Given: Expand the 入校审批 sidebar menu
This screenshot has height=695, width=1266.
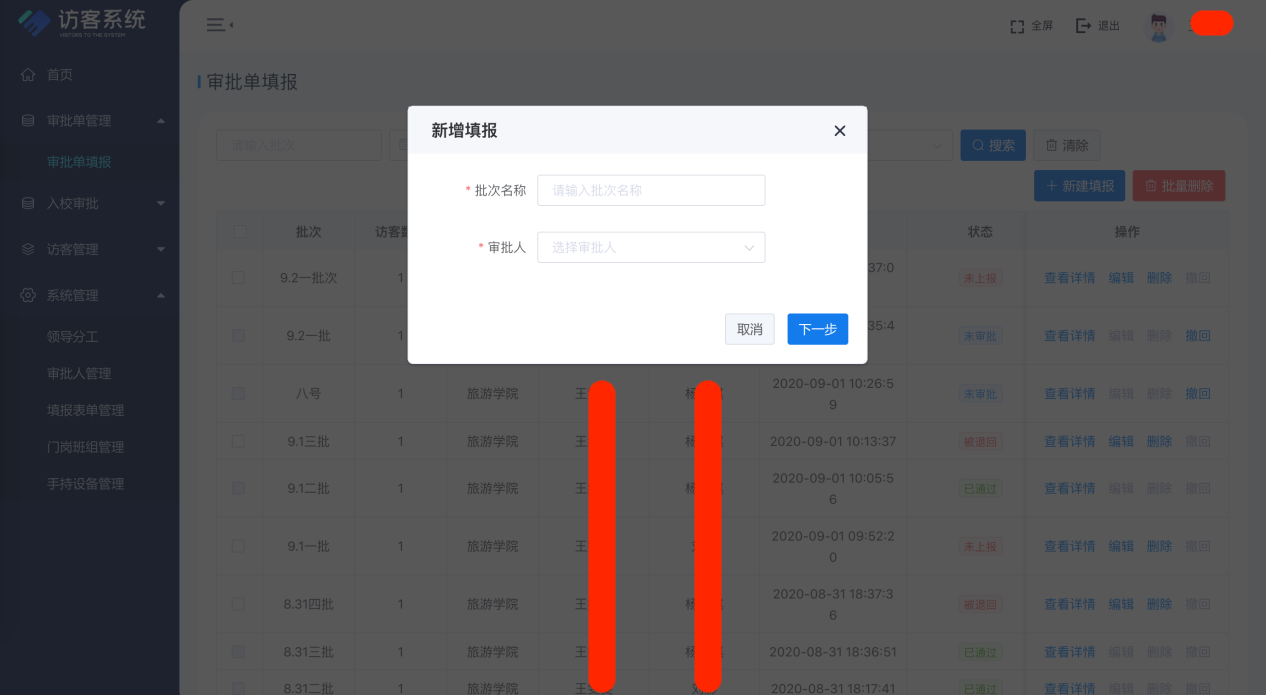Looking at the screenshot, I should click(x=90, y=204).
